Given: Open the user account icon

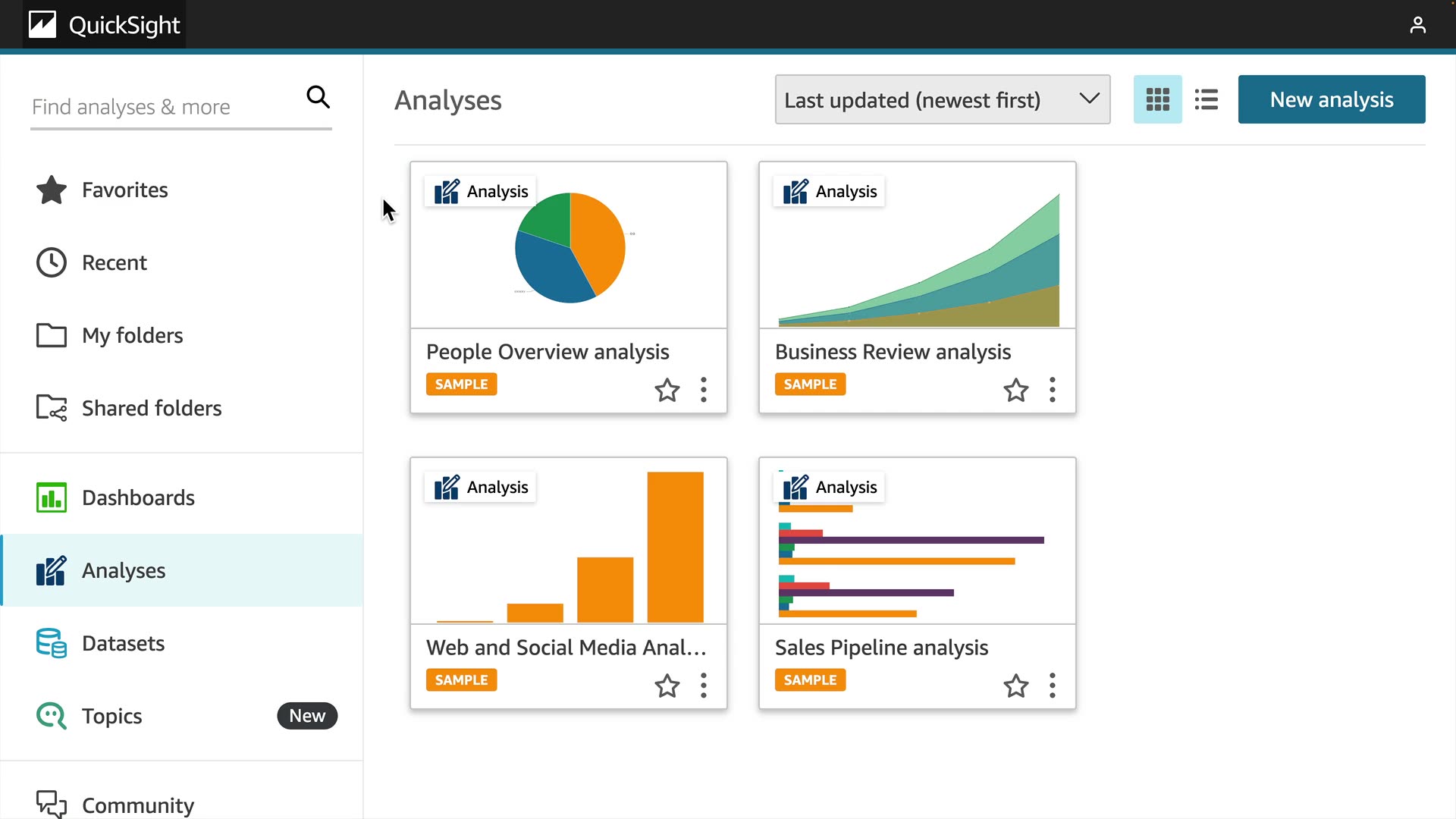Looking at the screenshot, I should pyautogui.click(x=1417, y=25).
